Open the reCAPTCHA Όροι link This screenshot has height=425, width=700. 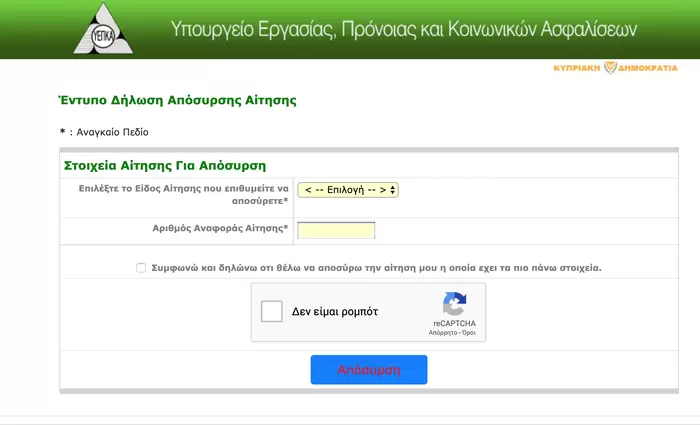point(469,333)
